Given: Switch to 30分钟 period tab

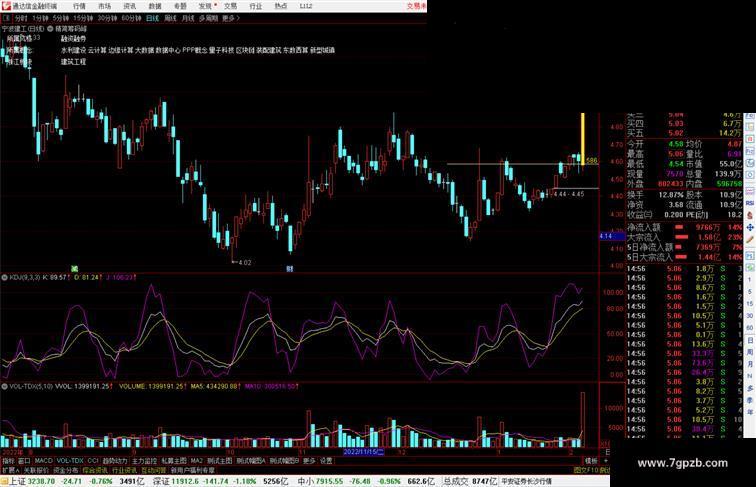Looking at the screenshot, I should coord(107,18).
